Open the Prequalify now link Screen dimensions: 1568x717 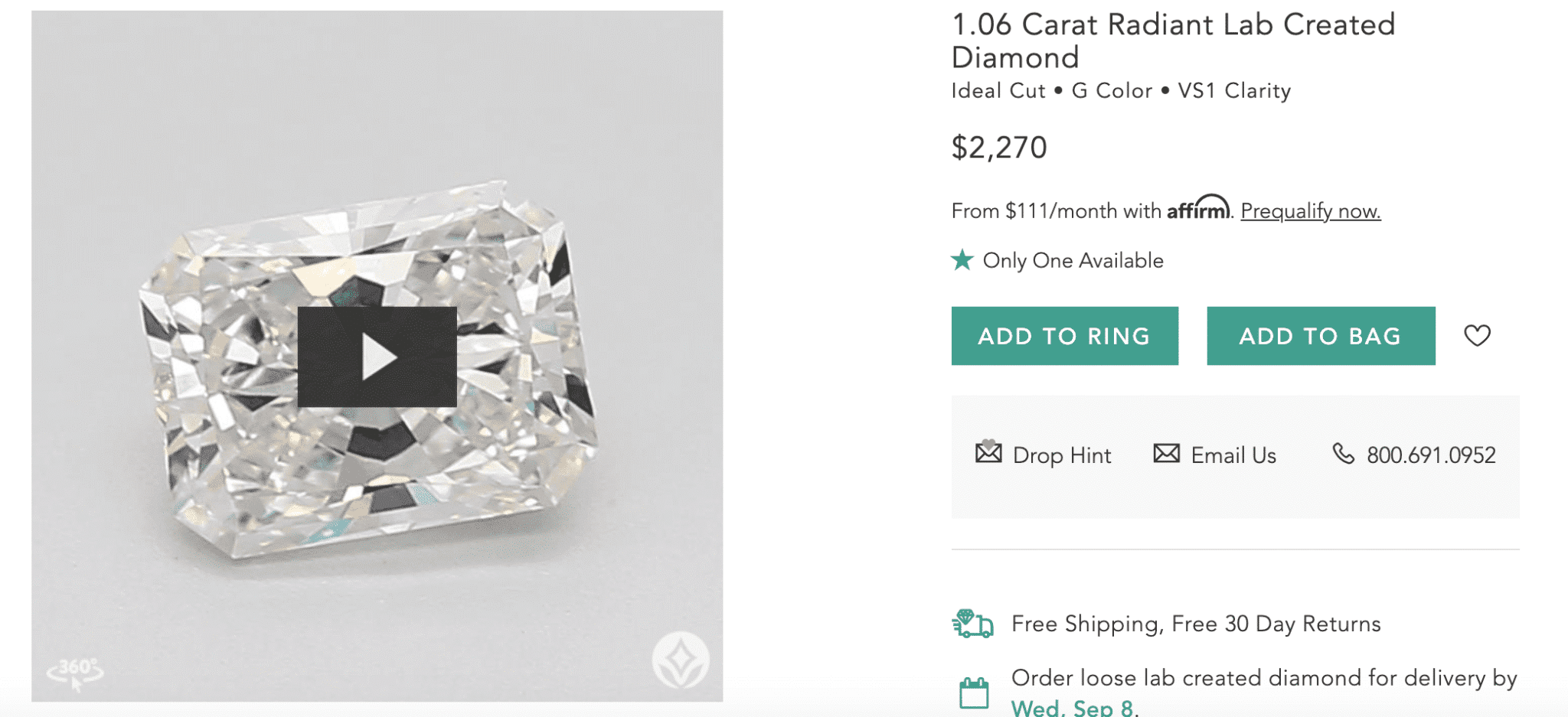(1310, 210)
